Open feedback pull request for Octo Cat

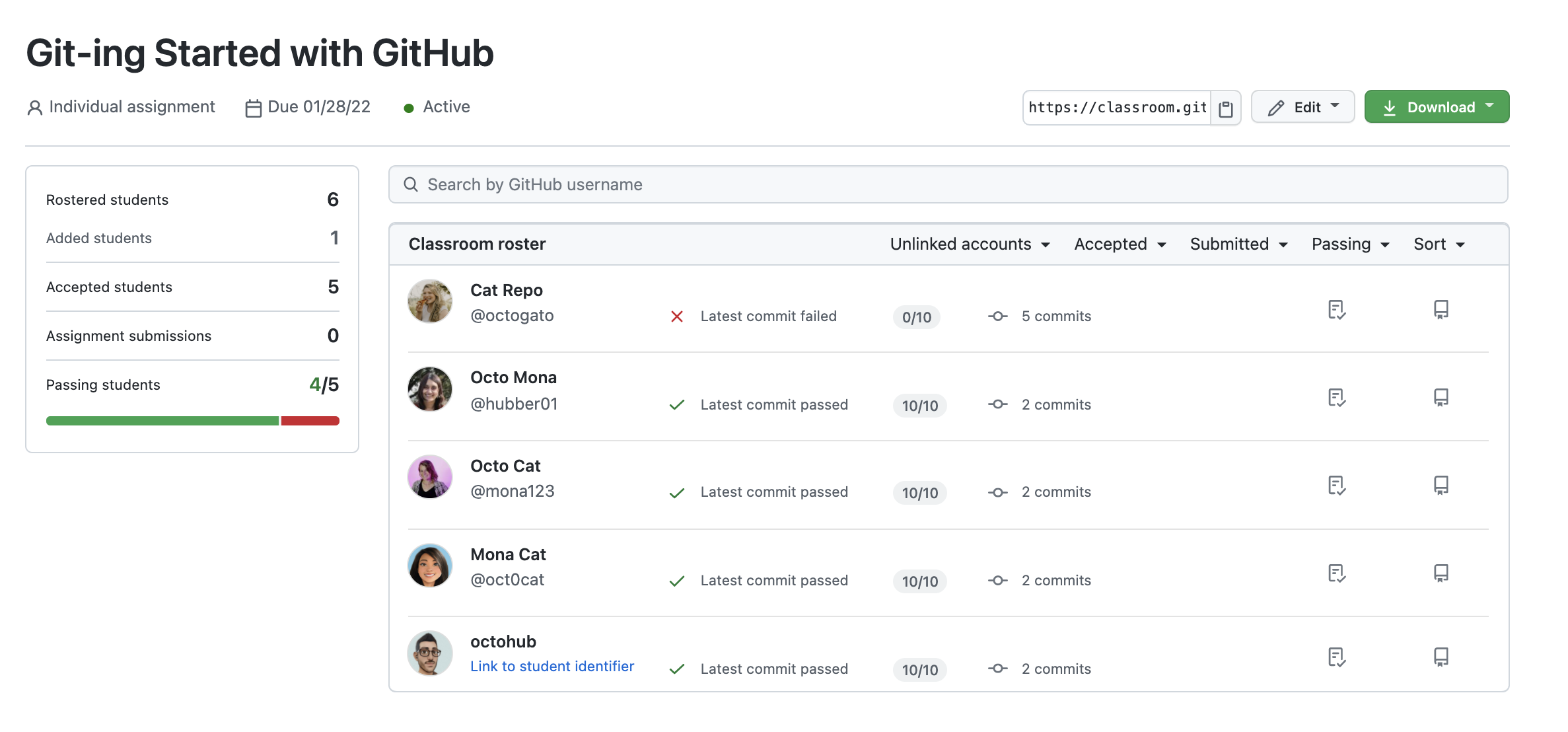pyautogui.click(x=1337, y=486)
